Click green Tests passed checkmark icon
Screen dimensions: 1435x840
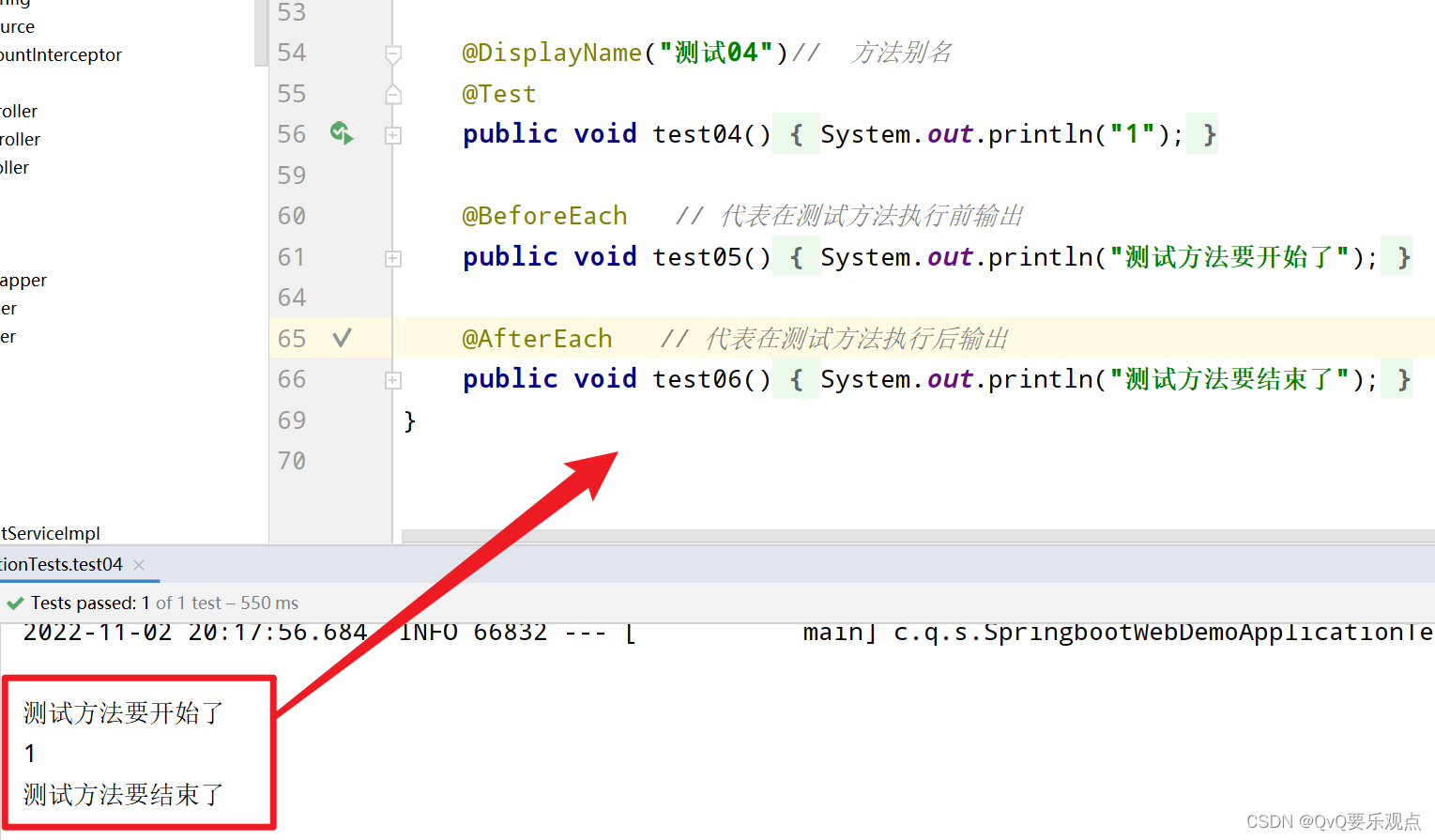[15, 603]
